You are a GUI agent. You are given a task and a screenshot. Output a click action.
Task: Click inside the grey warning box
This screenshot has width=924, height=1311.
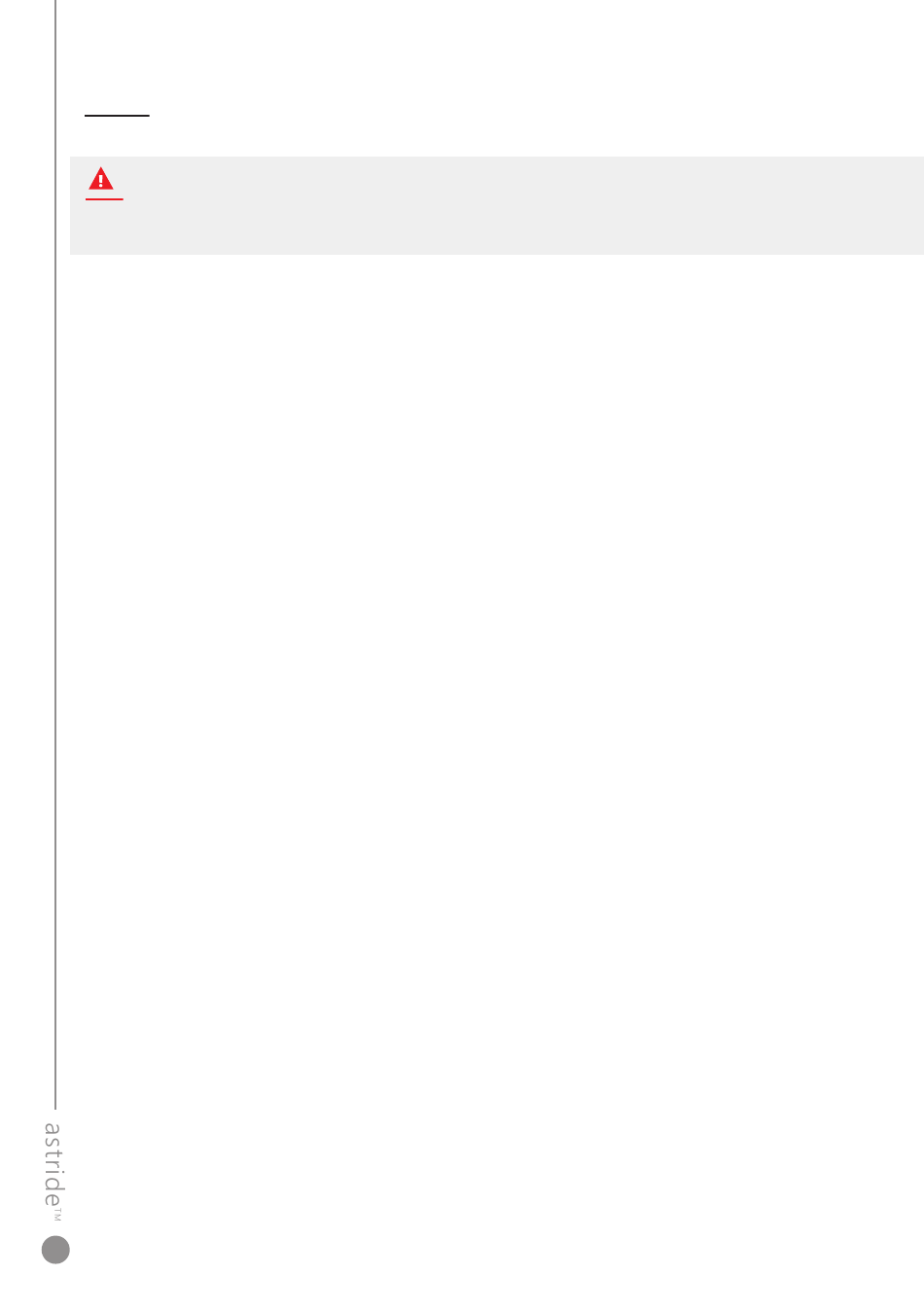[x=496, y=205]
